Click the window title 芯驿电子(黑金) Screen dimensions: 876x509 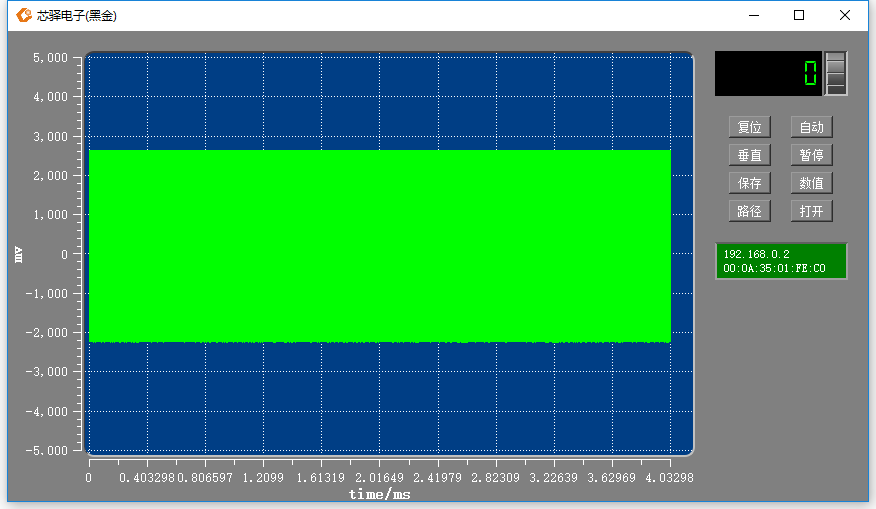click(x=77, y=16)
